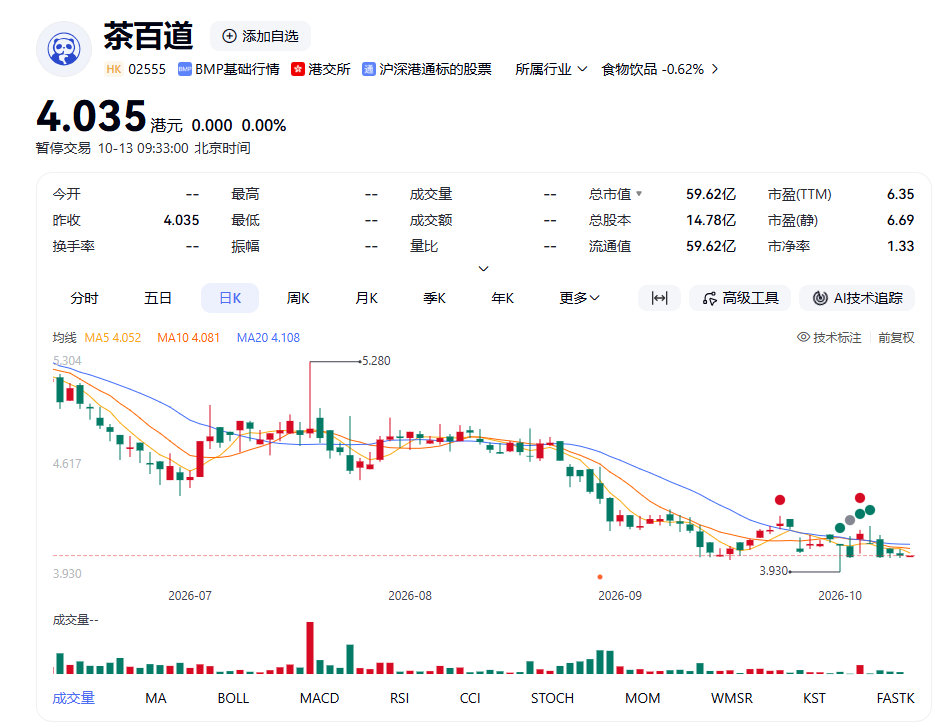Click the 添加自选 button
935x727 pixels.
[260, 36]
